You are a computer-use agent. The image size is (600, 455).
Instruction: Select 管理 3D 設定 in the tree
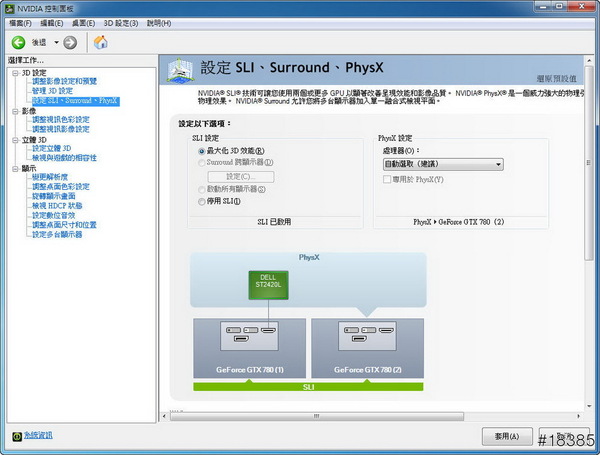point(52,91)
